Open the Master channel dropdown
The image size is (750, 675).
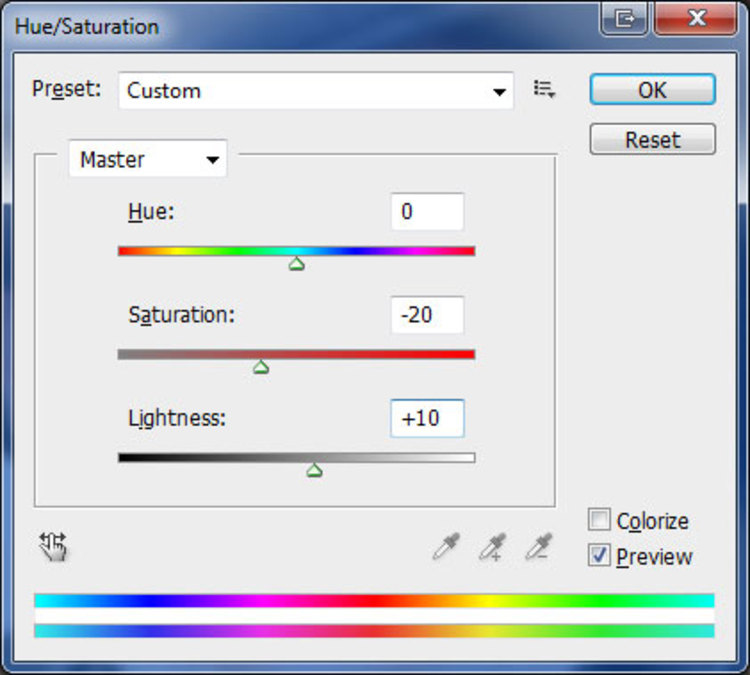[x=148, y=159]
